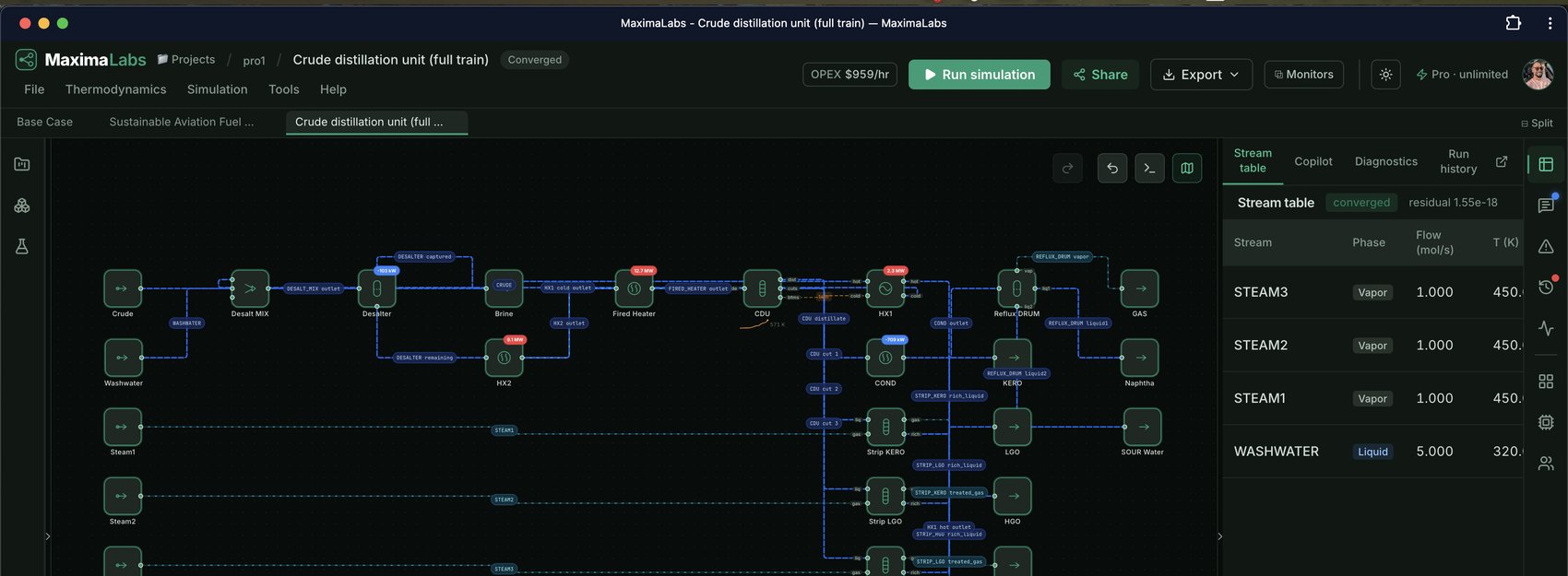Select the WASHWATER stream row
The height and width of the screenshot is (576, 1568).
click(1372, 452)
